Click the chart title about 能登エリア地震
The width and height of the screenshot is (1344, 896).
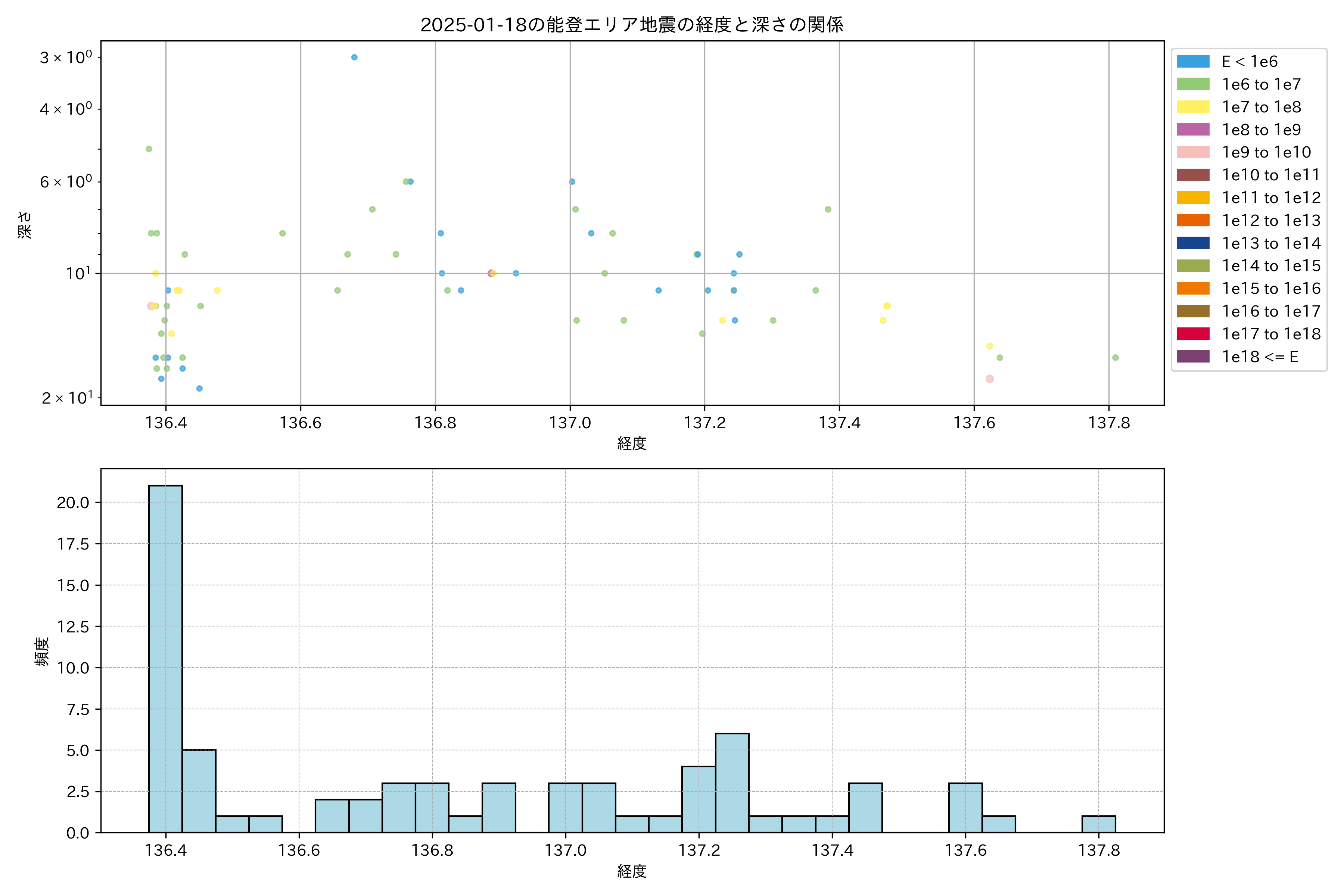(631, 25)
